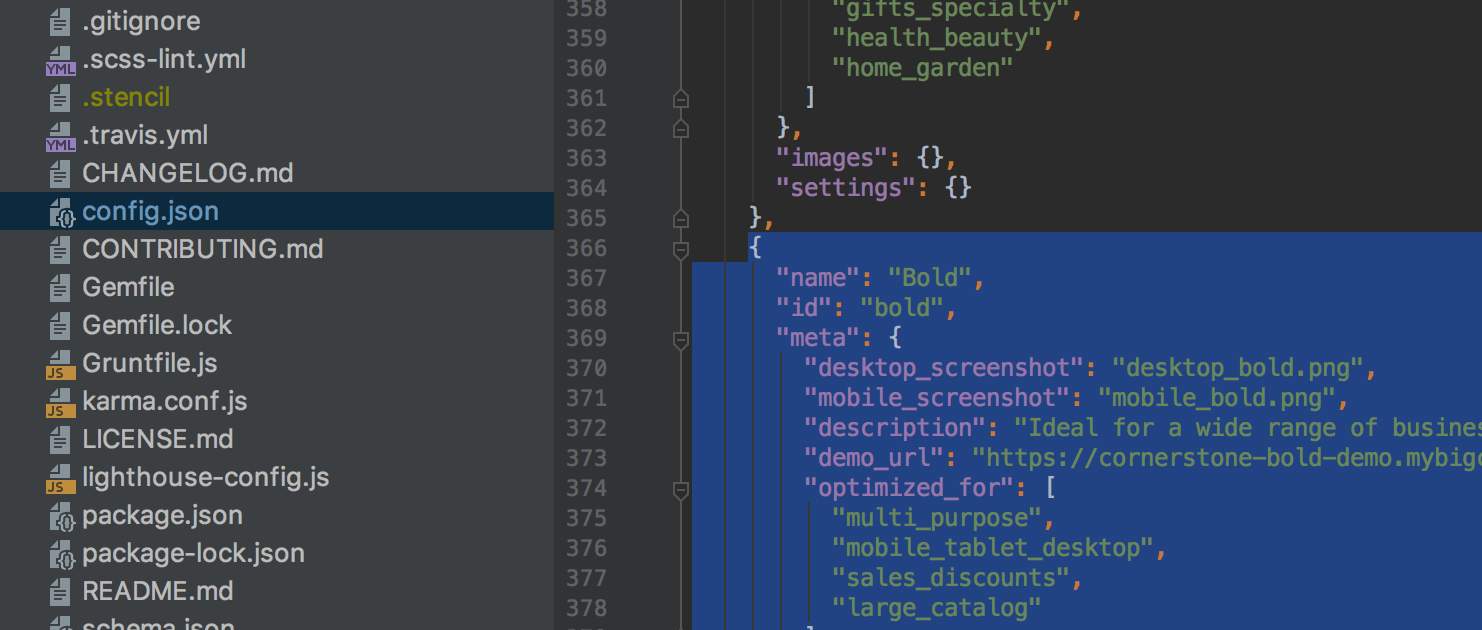
Task: Open README.md in the project tree
Action: (x=157, y=592)
